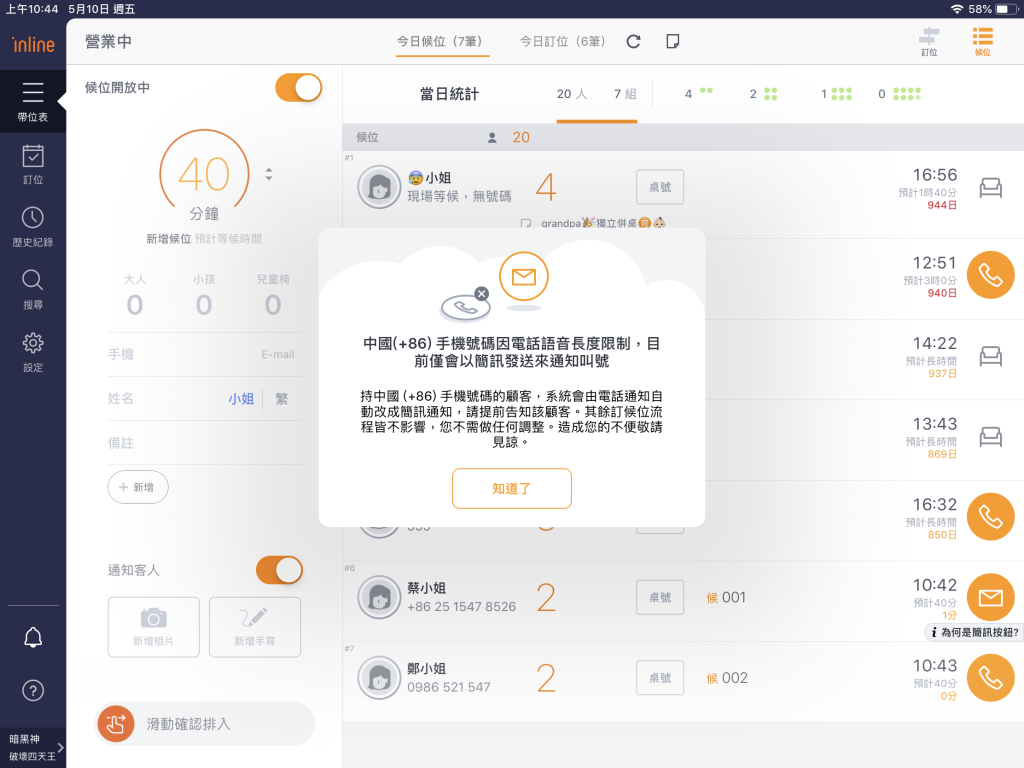This screenshot has width=1024, height=768.
Task: Click the refresh icon beside 今日訂位
Action: click(x=633, y=41)
